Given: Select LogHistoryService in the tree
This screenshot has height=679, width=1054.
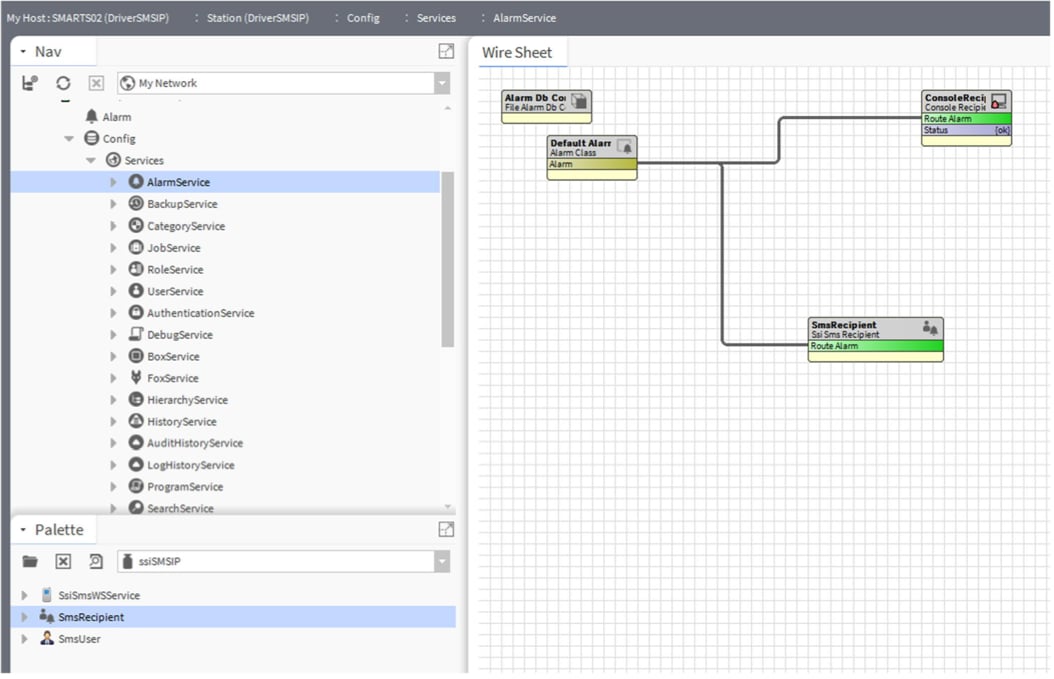Looking at the screenshot, I should pos(190,465).
